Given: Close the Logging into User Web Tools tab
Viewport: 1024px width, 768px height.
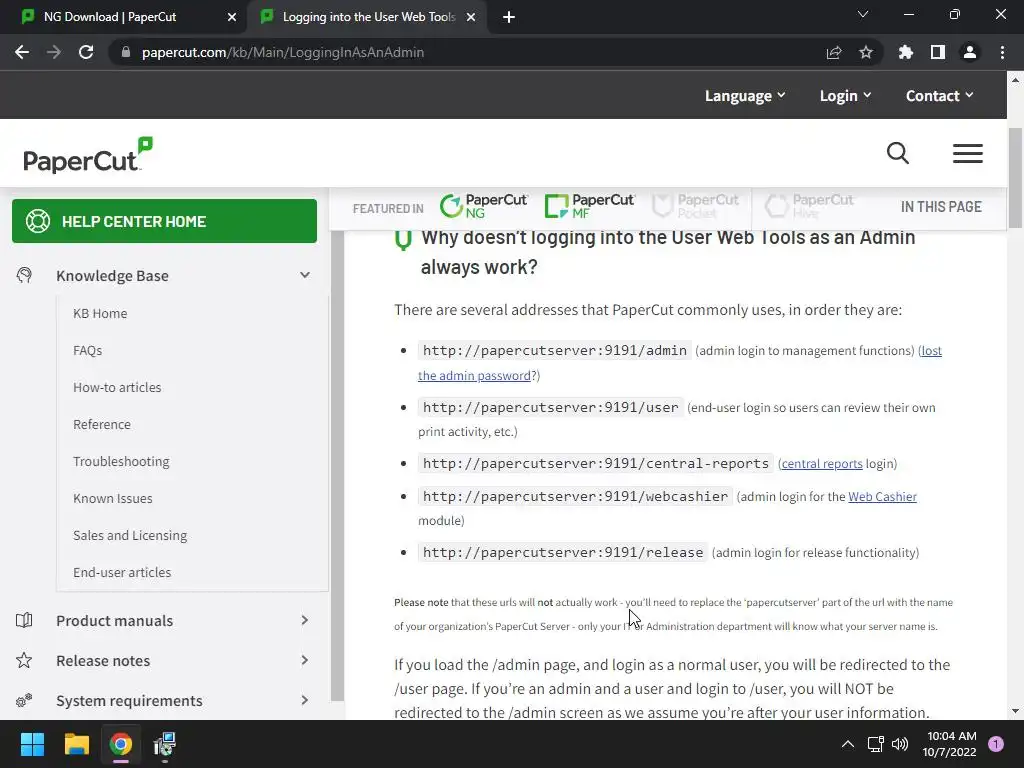Looking at the screenshot, I should click(x=471, y=17).
